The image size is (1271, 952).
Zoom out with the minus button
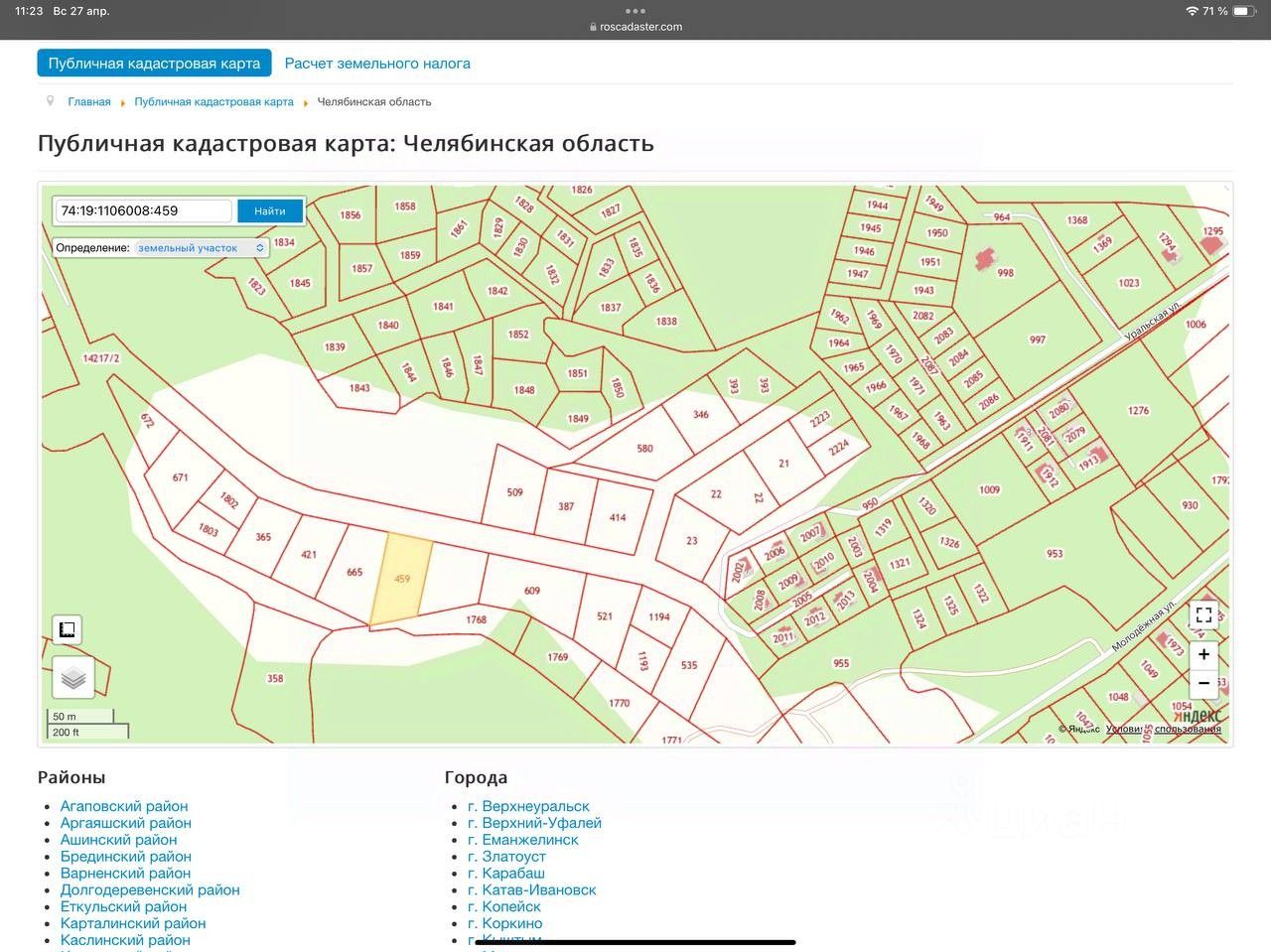tap(1203, 683)
